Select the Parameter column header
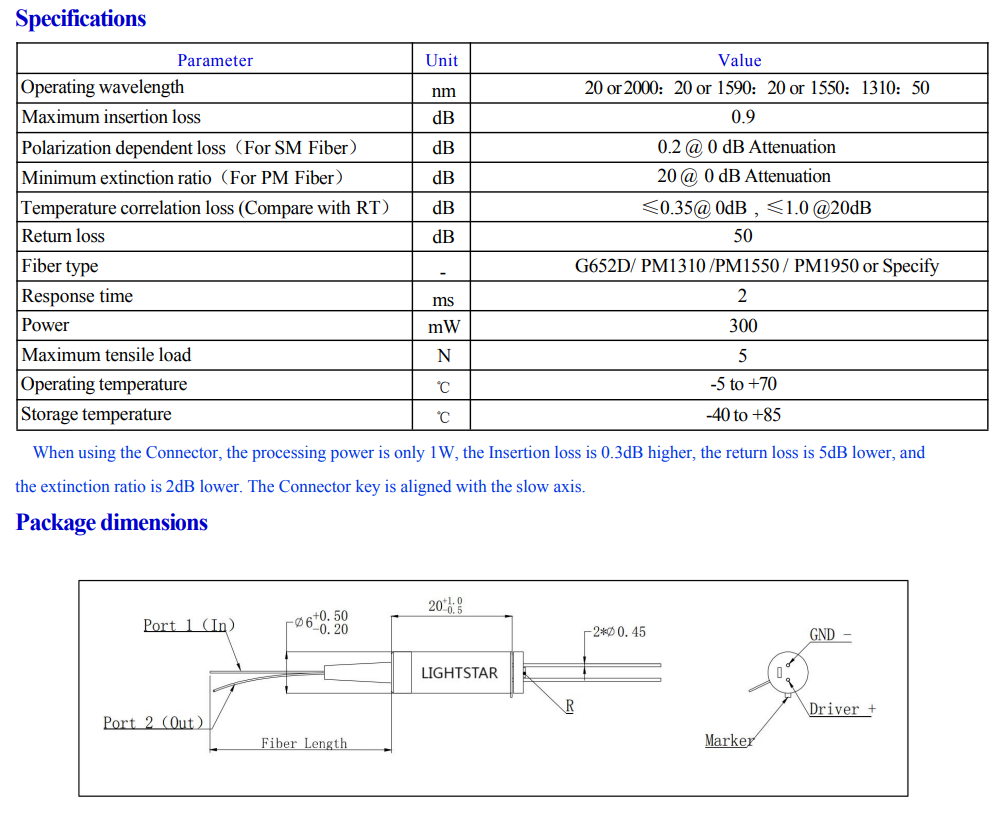 [215, 60]
